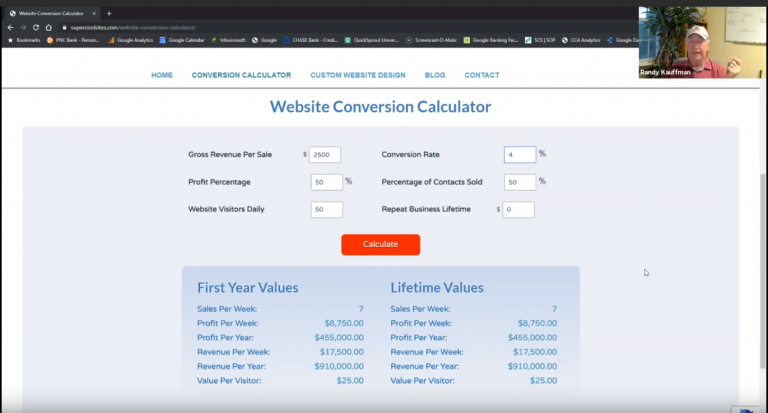
Task: Open Screencast-O-Matic bookmark
Action: pyautogui.click(x=432, y=40)
